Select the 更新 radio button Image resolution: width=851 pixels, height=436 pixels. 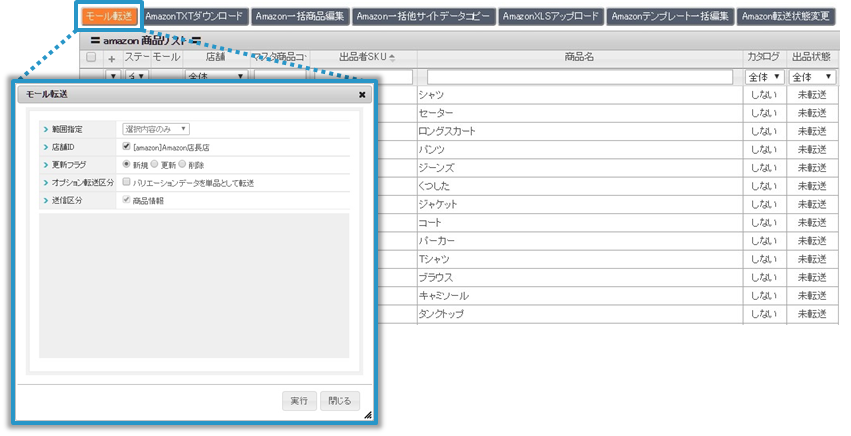click(x=155, y=163)
